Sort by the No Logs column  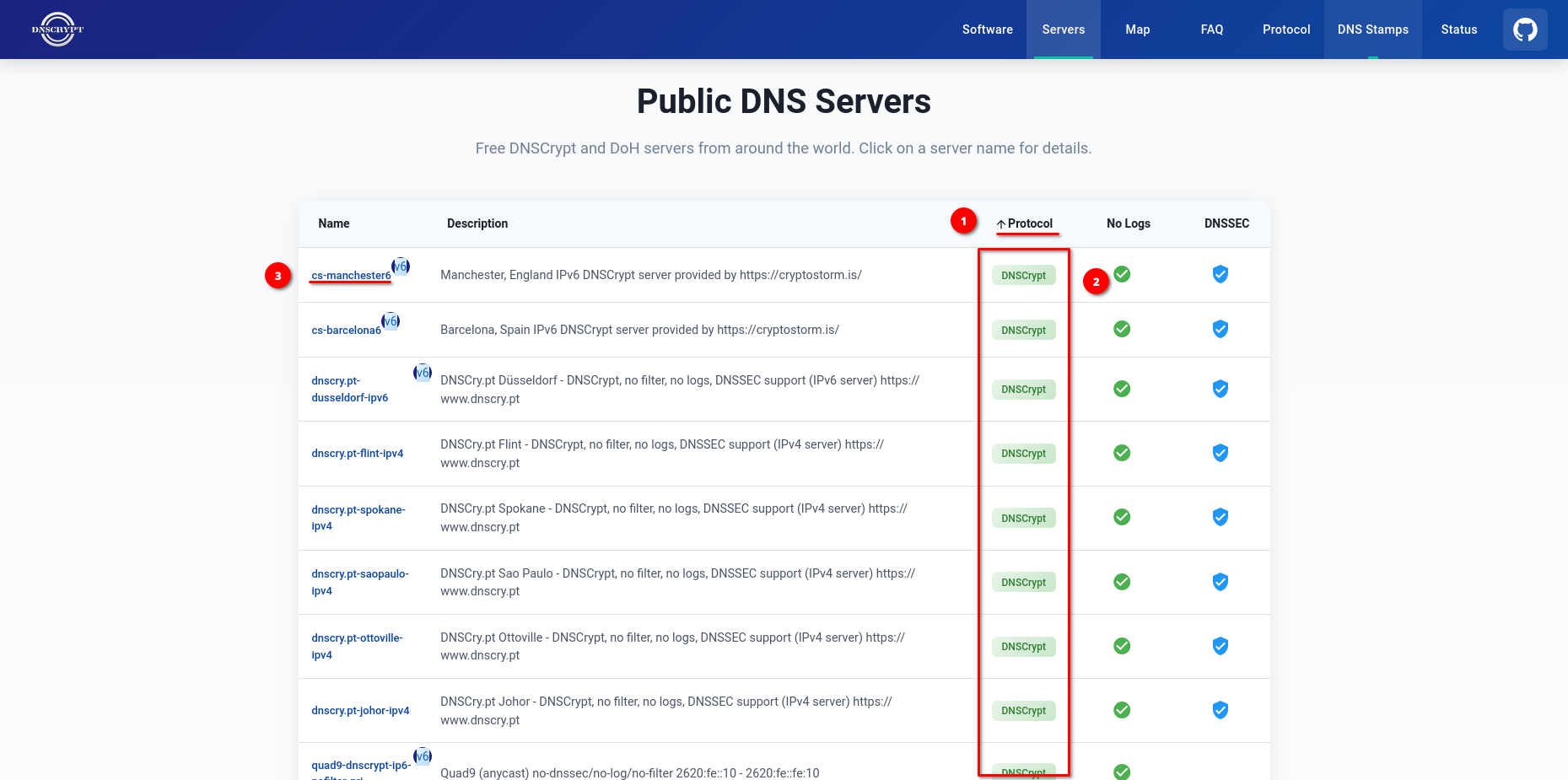click(1128, 223)
